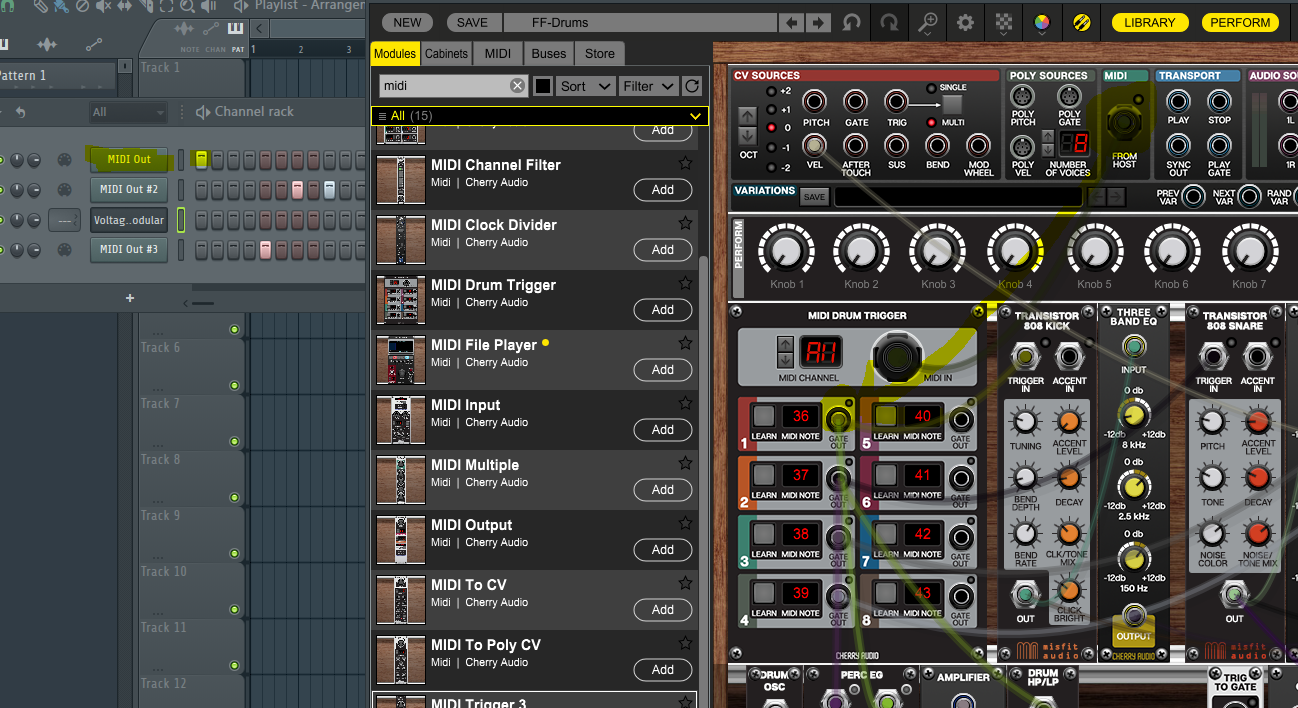Click the add channel plus in Channel rack
This screenshot has height=708, width=1298.
click(x=129, y=298)
